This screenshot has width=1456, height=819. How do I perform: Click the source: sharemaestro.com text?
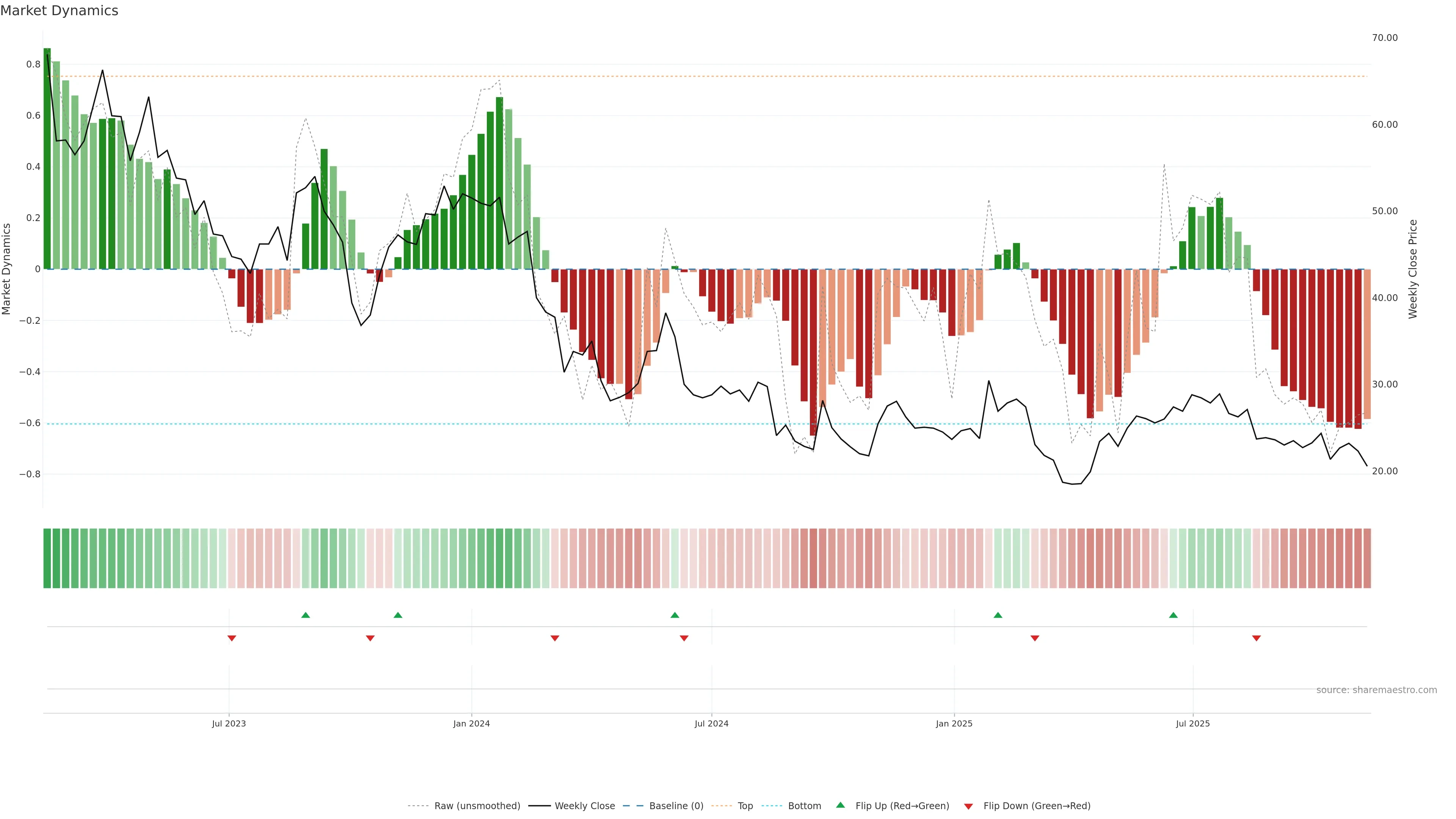pyautogui.click(x=1376, y=690)
